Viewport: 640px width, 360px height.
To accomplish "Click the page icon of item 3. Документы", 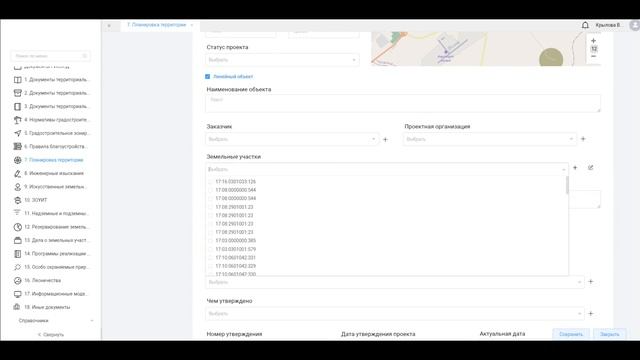I will click(18, 107).
